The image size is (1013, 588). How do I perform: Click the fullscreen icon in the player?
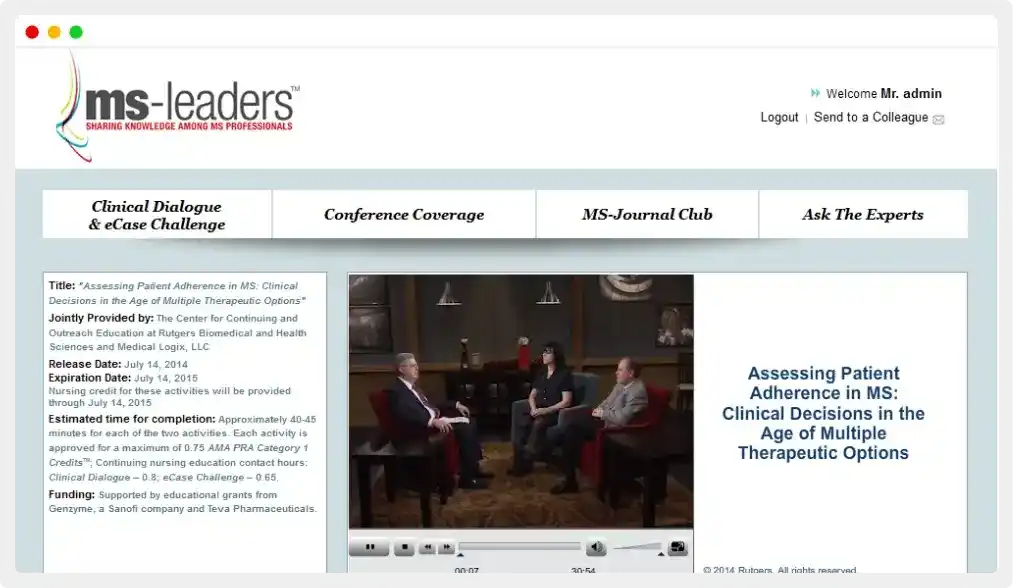pos(678,547)
